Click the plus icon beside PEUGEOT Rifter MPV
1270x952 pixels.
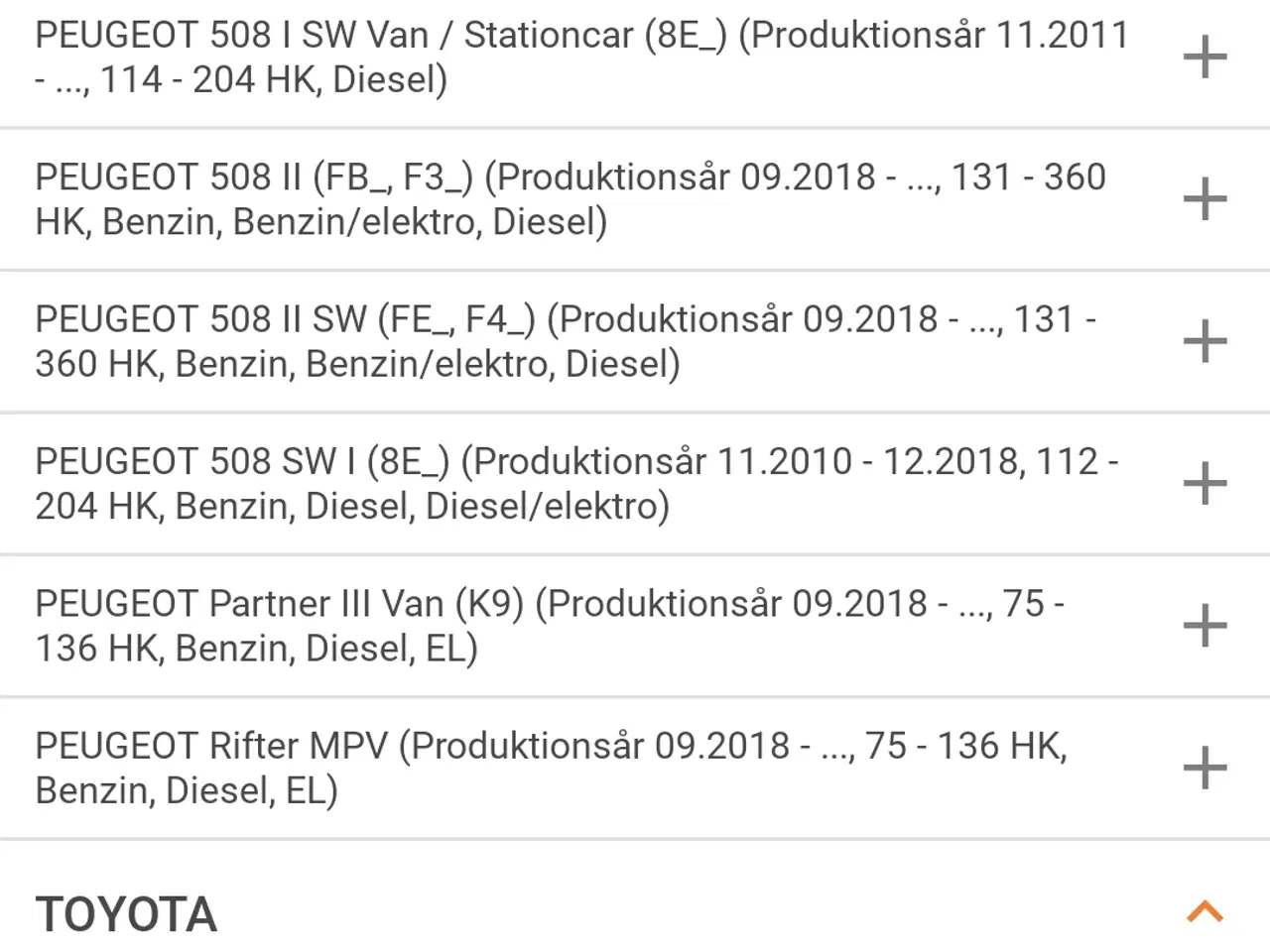(x=1205, y=767)
